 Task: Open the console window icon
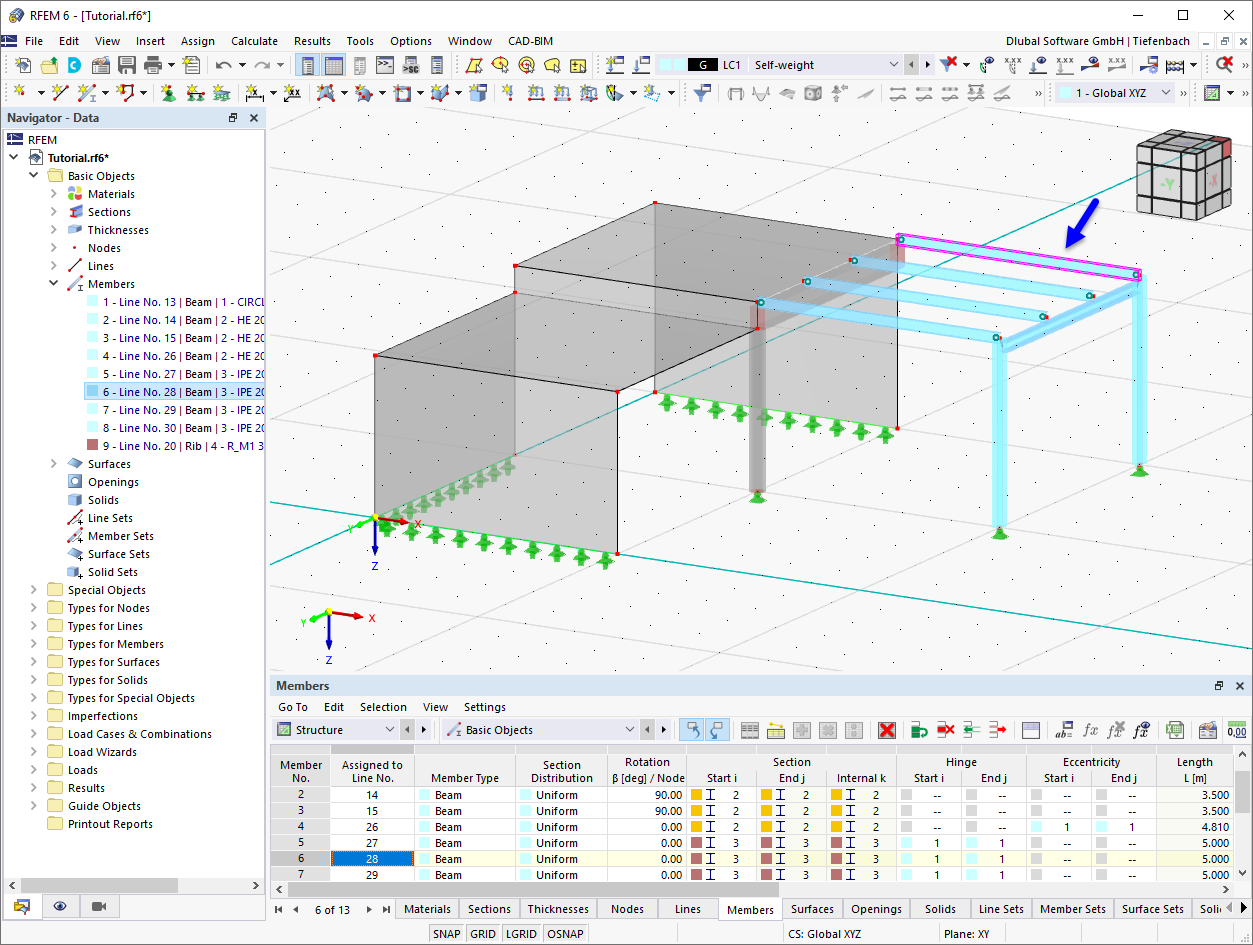385,65
